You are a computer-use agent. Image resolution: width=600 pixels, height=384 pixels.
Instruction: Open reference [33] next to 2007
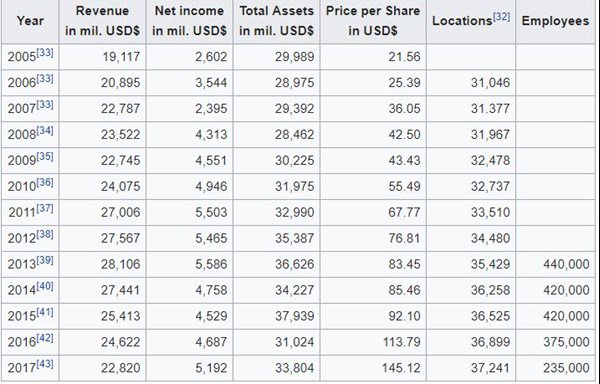[45, 104]
